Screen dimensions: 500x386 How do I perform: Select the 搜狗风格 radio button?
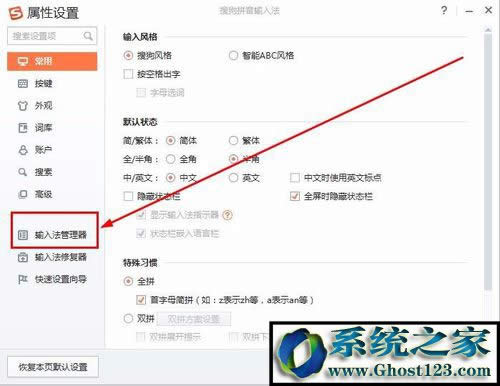(x=128, y=55)
